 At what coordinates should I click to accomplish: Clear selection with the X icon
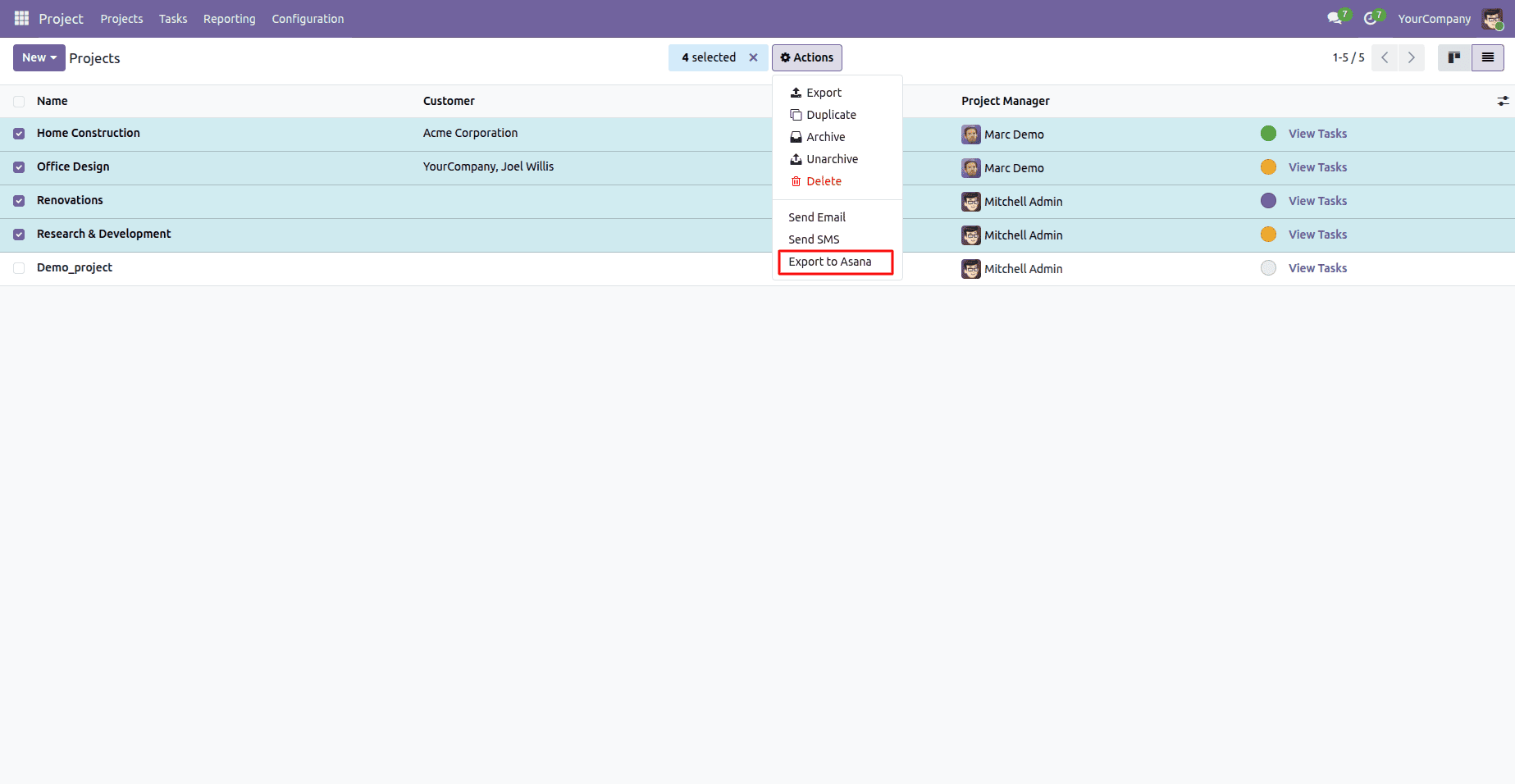(753, 57)
